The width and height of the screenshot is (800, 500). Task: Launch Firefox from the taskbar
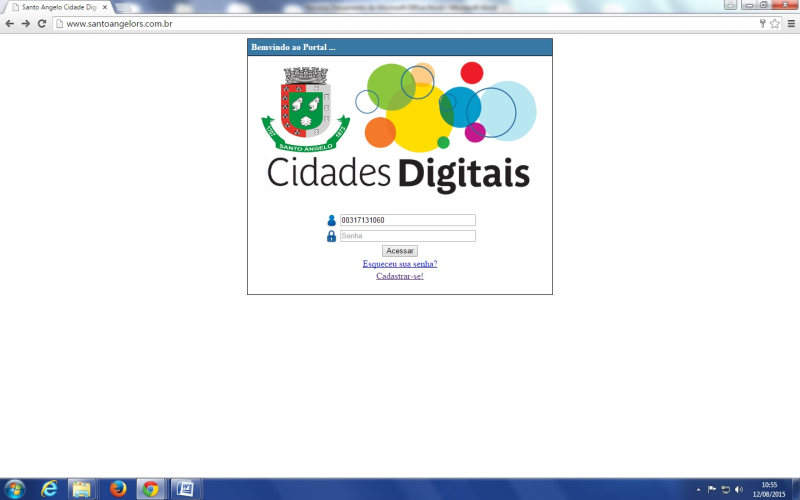pyautogui.click(x=118, y=489)
